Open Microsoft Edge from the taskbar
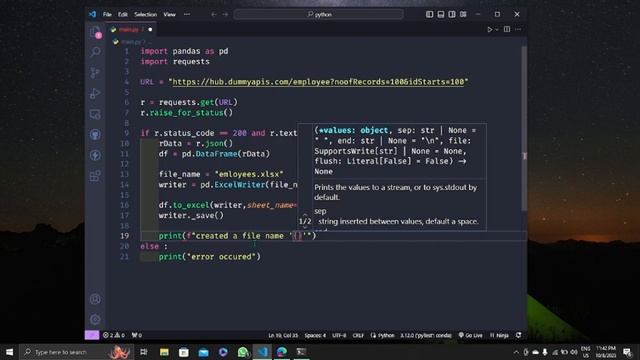 coord(282,352)
